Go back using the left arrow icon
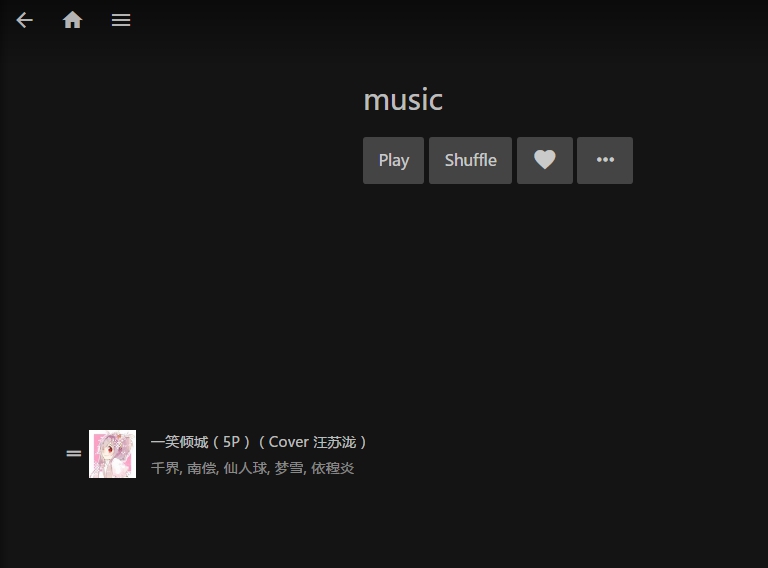 pyautogui.click(x=24, y=20)
